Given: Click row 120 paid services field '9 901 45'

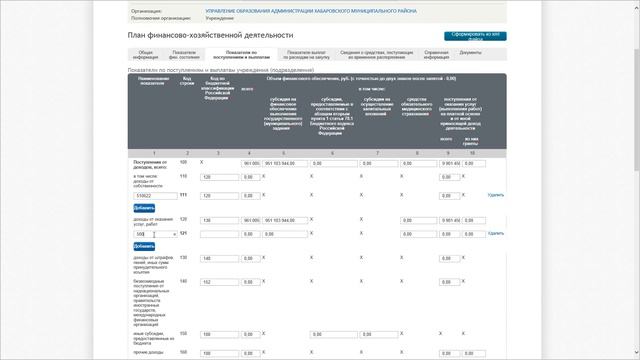Looking at the screenshot, I should click(449, 220).
